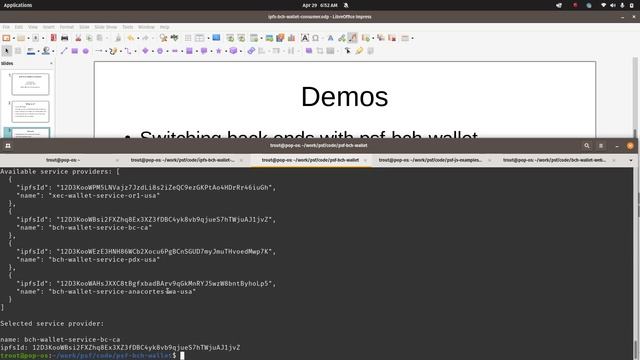Click the Impress vertical scrollbar
This screenshot has width=640, height=360.
pos(635,97)
